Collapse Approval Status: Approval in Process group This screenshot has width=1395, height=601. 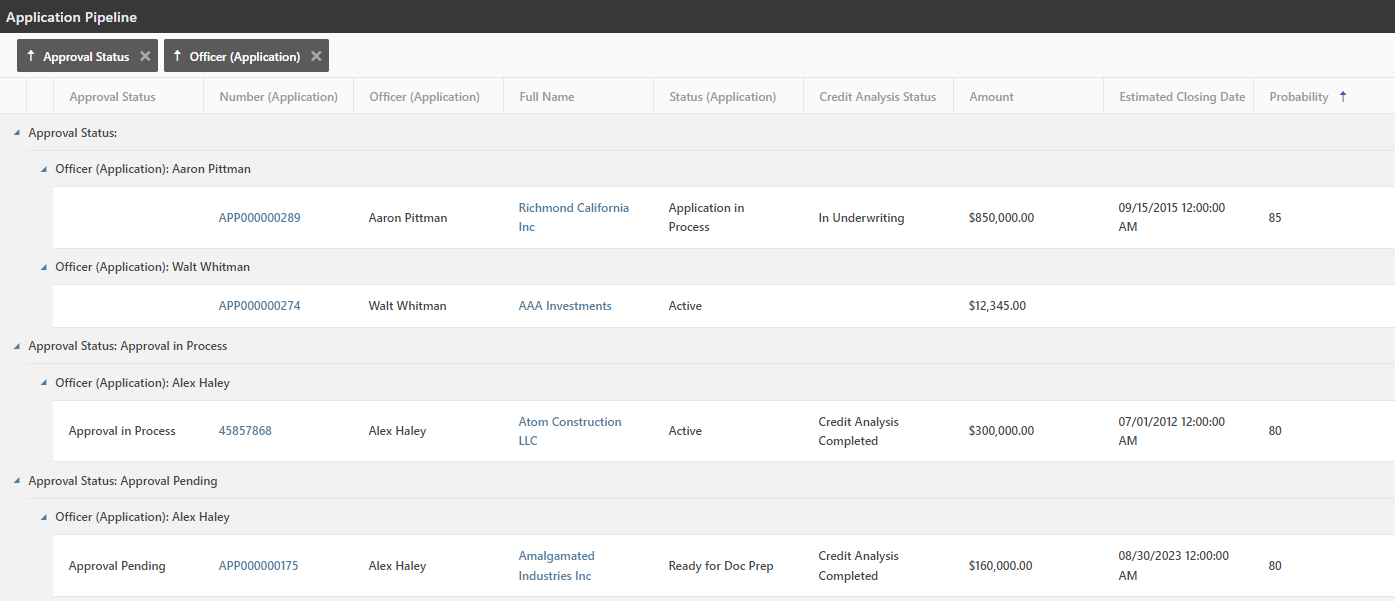[16, 346]
